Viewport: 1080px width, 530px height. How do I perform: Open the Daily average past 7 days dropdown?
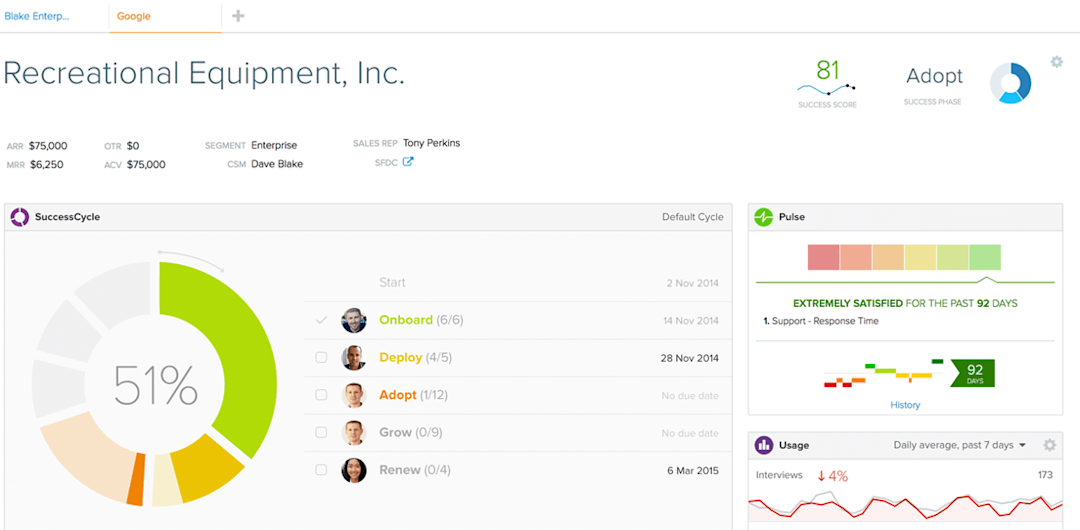tap(959, 445)
